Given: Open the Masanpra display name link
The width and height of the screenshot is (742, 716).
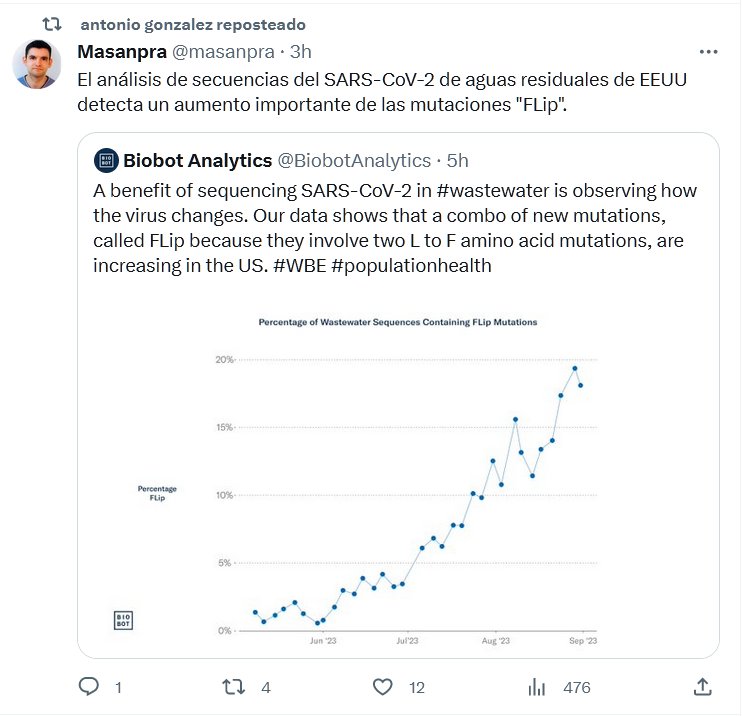Looking at the screenshot, I should tap(115, 51).
